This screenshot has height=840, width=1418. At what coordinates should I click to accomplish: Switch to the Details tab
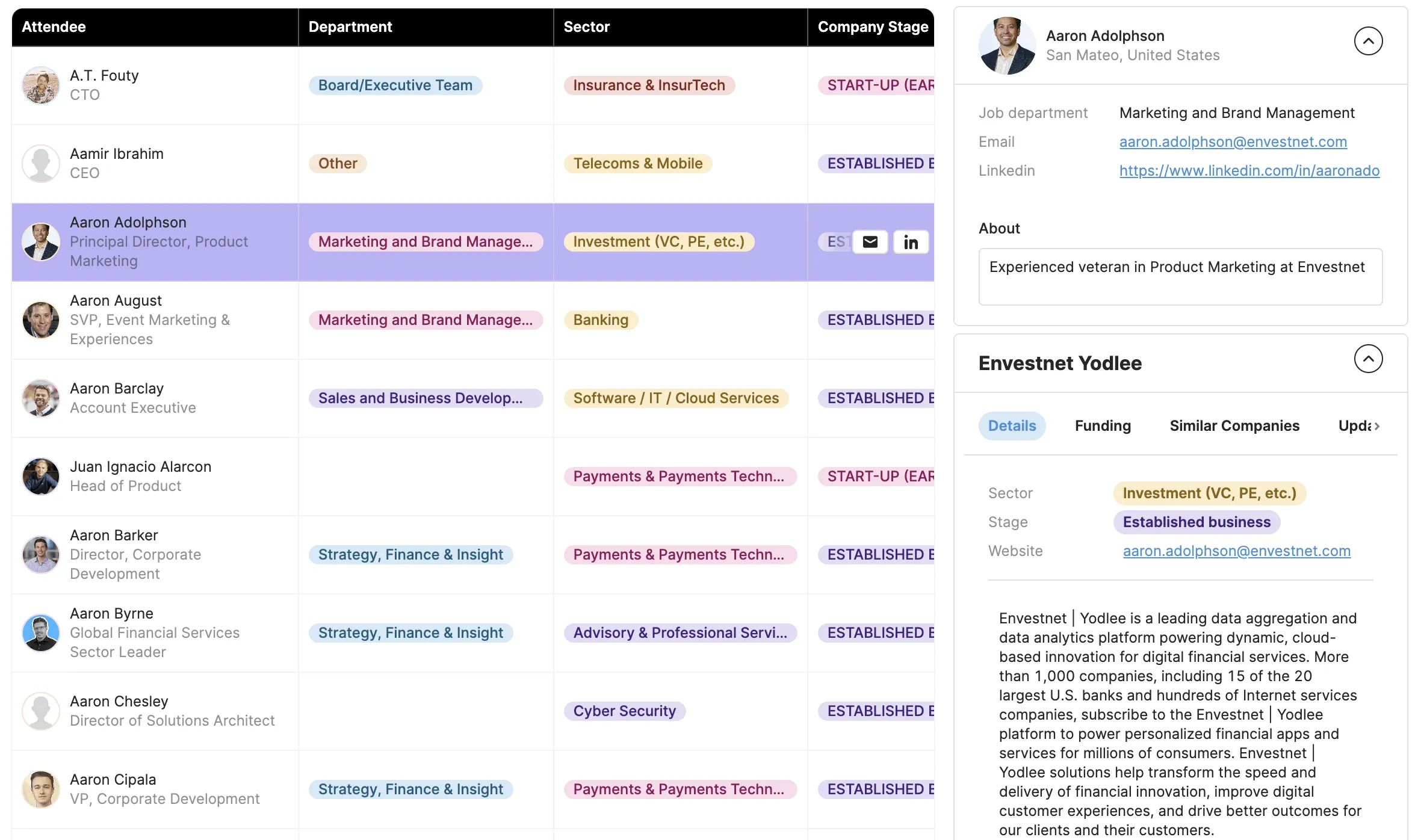point(1012,426)
